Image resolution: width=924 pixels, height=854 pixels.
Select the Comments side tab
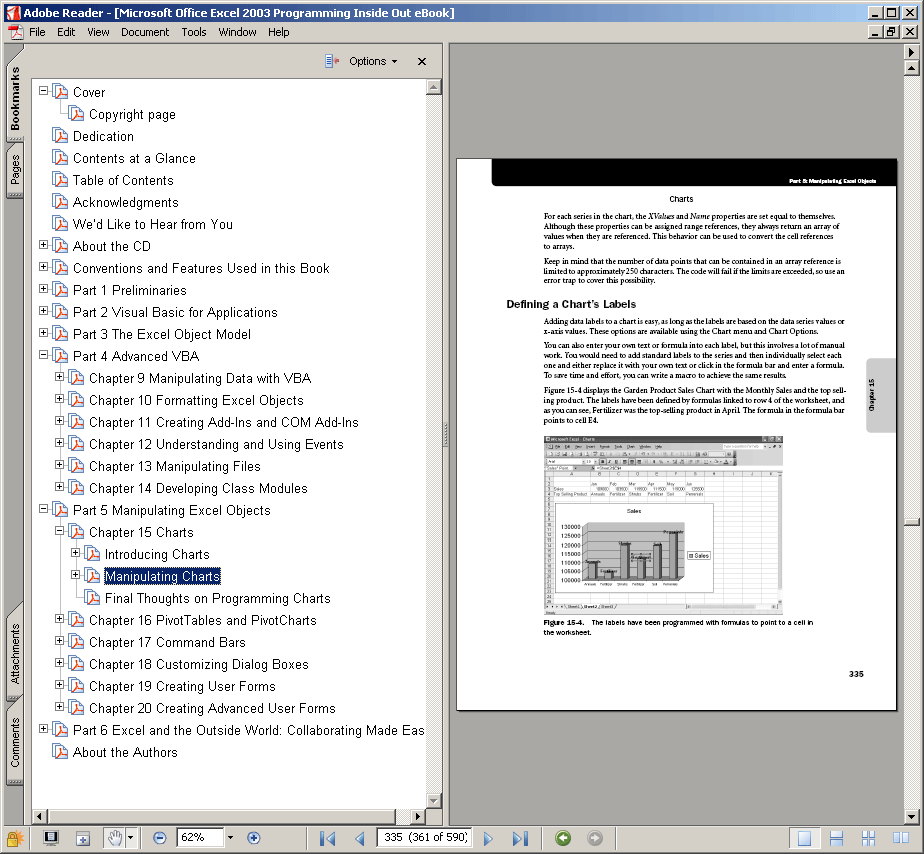click(x=15, y=742)
